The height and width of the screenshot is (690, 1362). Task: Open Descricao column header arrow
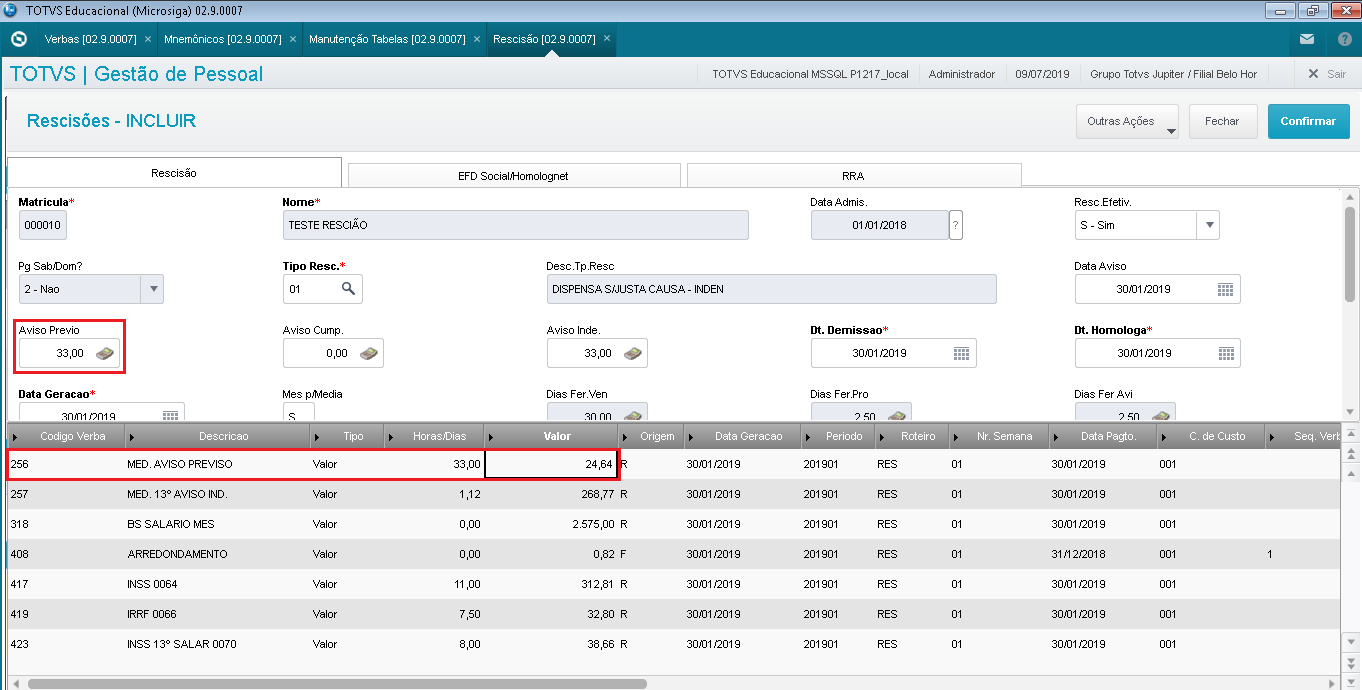[134, 437]
